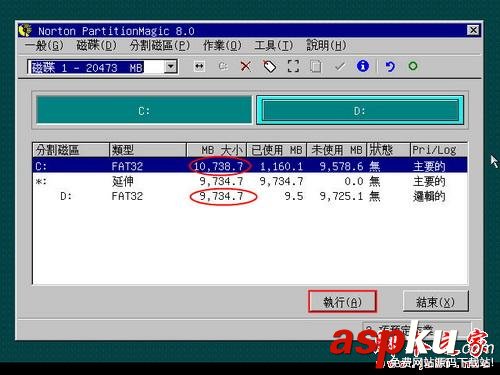The width and height of the screenshot is (500, 375).
Task: Click the blue undo arrow icon
Action: [390, 66]
